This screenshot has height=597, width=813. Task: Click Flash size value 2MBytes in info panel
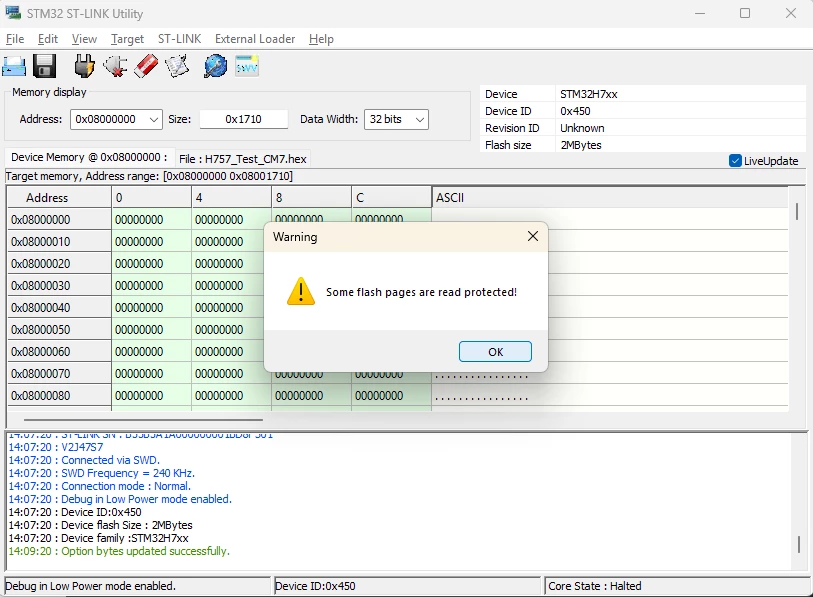[581, 145]
